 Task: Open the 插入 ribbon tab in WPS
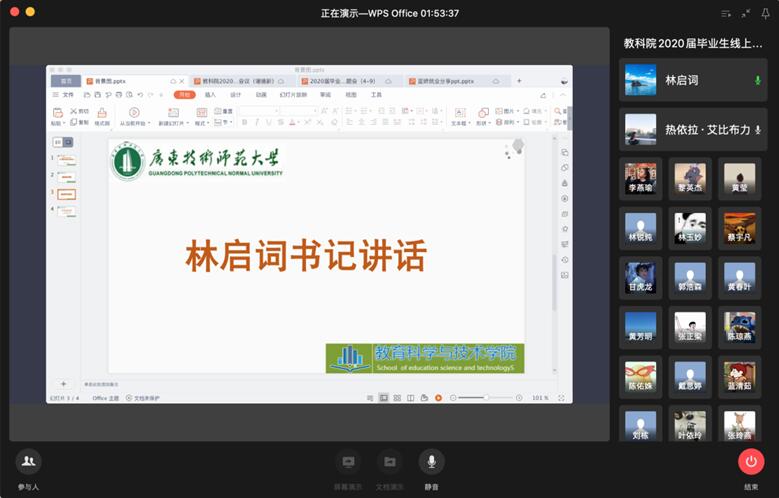pos(210,95)
